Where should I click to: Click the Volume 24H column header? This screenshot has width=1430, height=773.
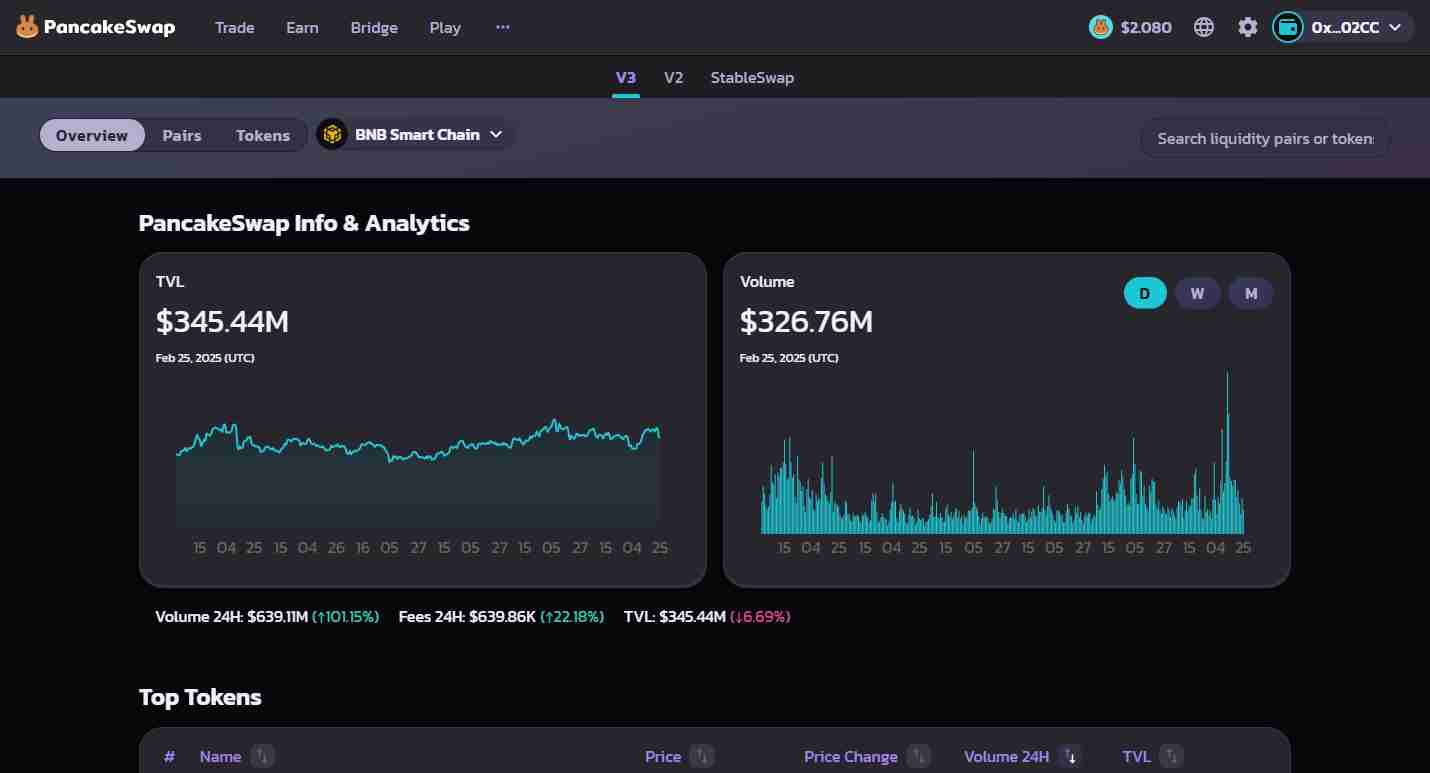1007,756
